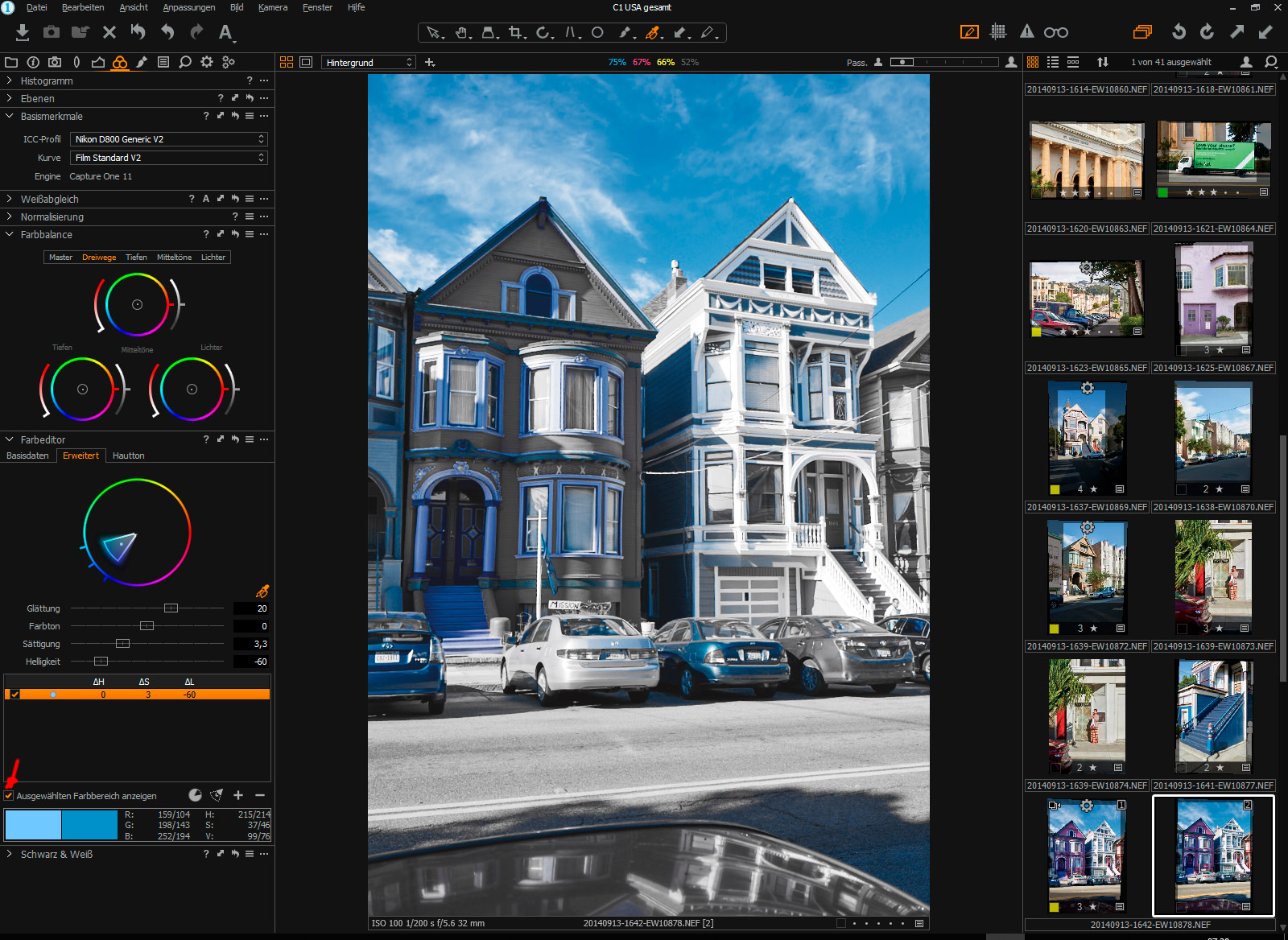Switch to the Basisdaten tab in Farbeditor

[x=27, y=456]
